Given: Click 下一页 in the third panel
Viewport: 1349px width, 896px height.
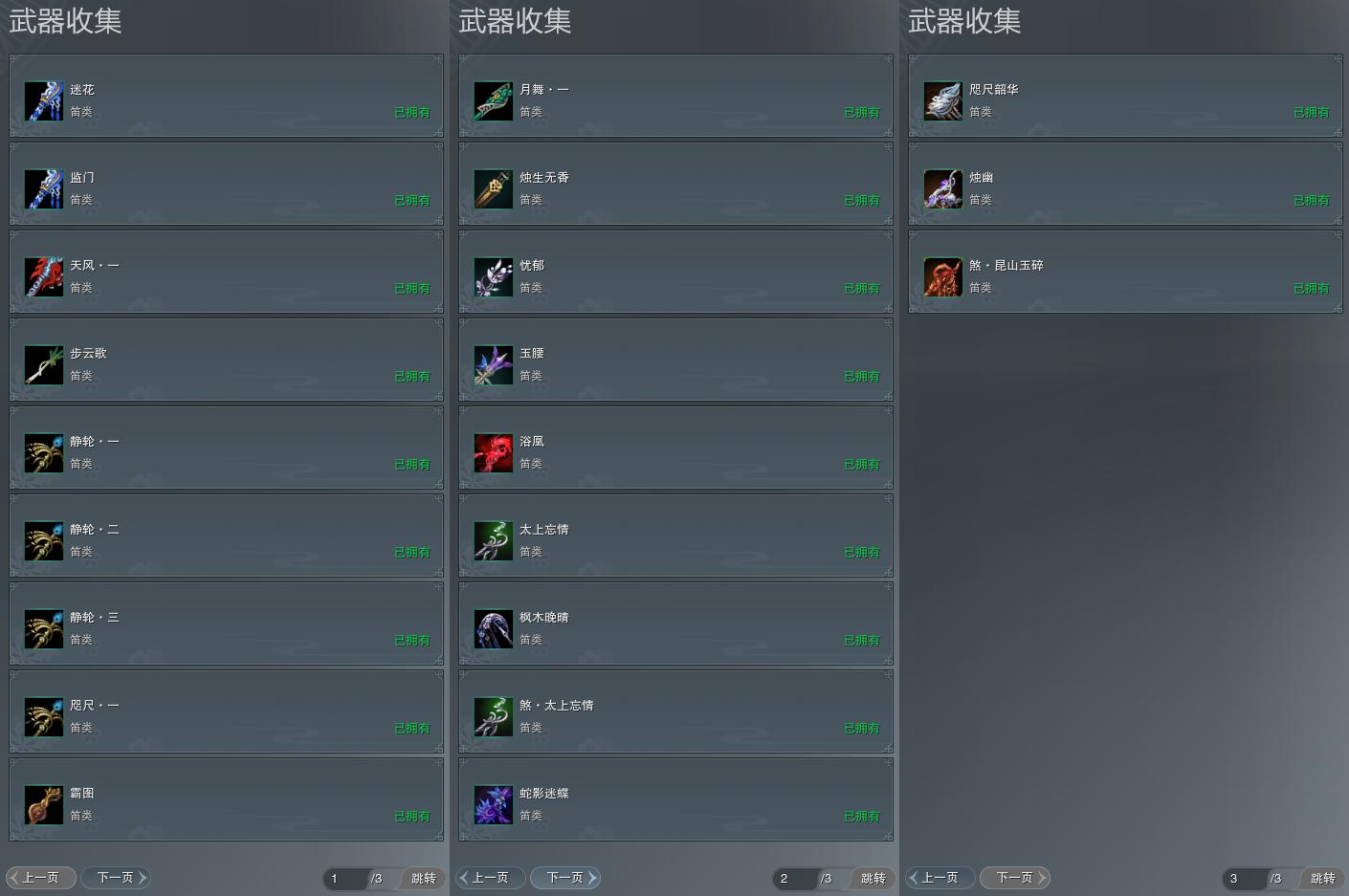Looking at the screenshot, I should [x=1015, y=877].
